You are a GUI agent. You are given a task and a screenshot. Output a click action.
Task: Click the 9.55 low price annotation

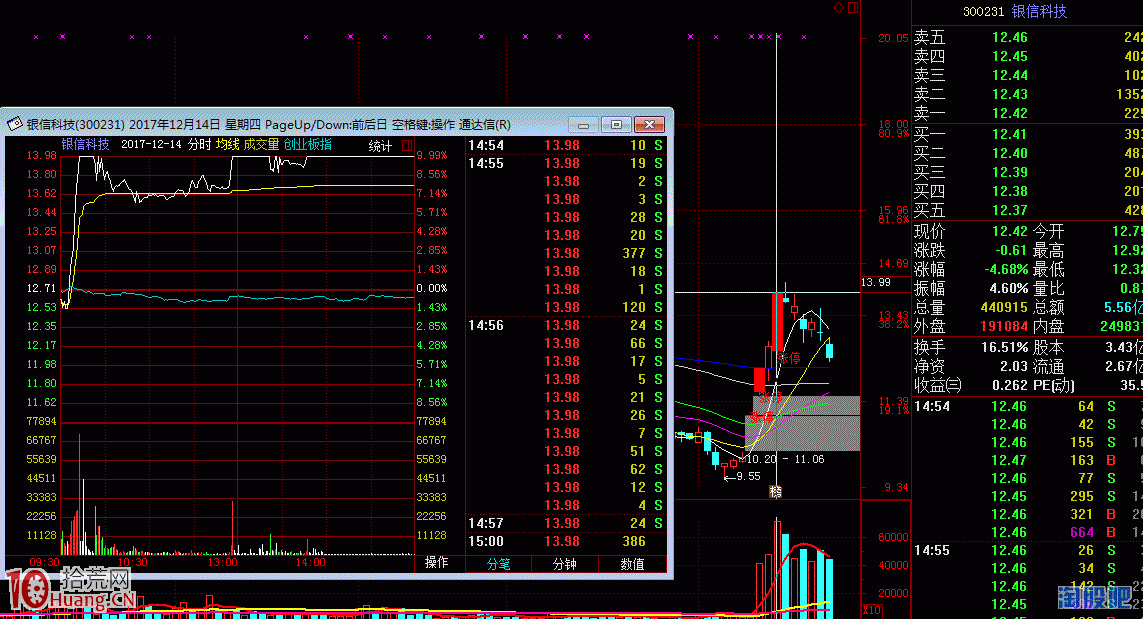tap(749, 476)
